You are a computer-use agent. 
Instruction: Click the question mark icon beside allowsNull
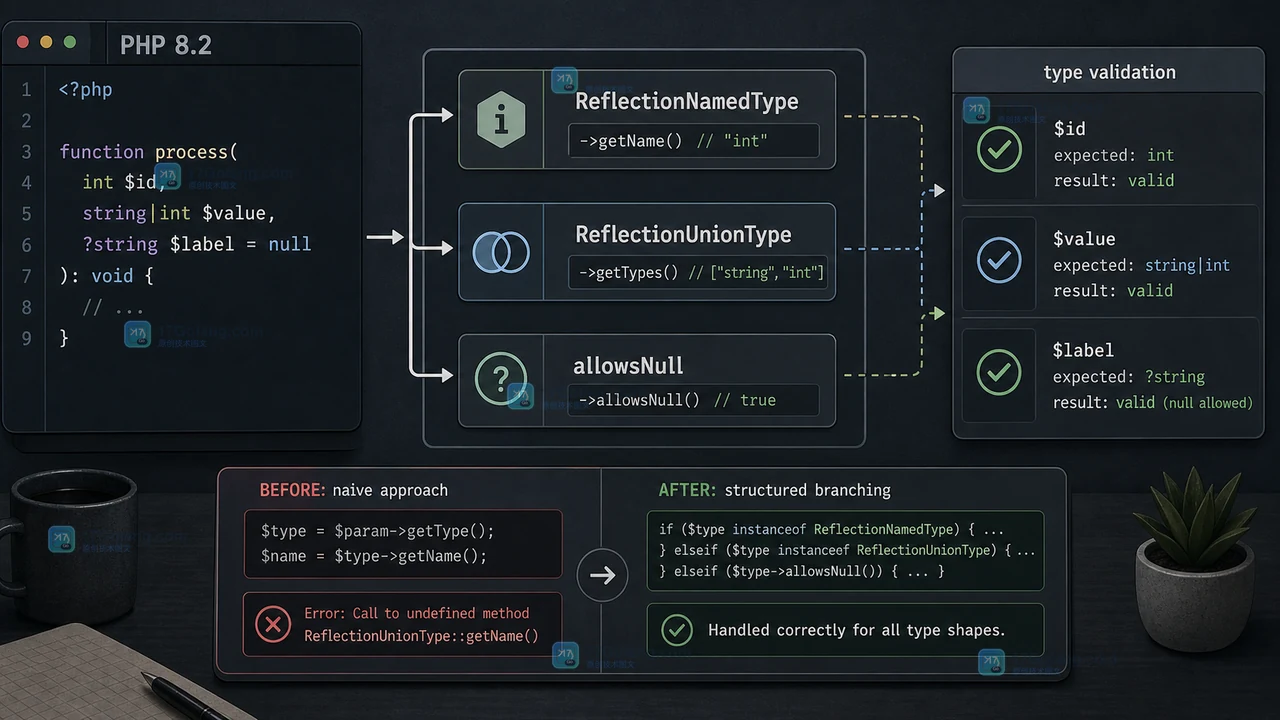(501, 379)
